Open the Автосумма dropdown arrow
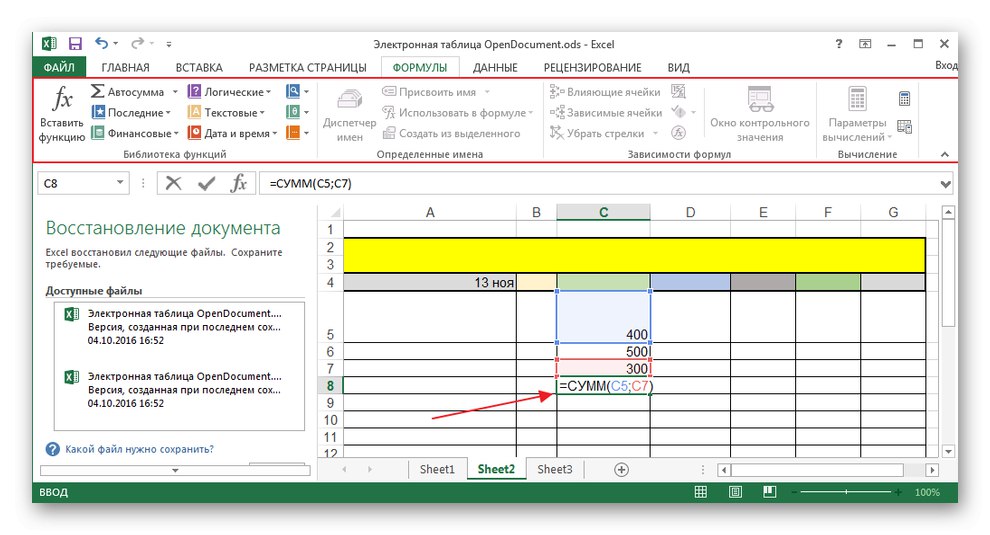The image size is (990, 535). pos(176,92)
